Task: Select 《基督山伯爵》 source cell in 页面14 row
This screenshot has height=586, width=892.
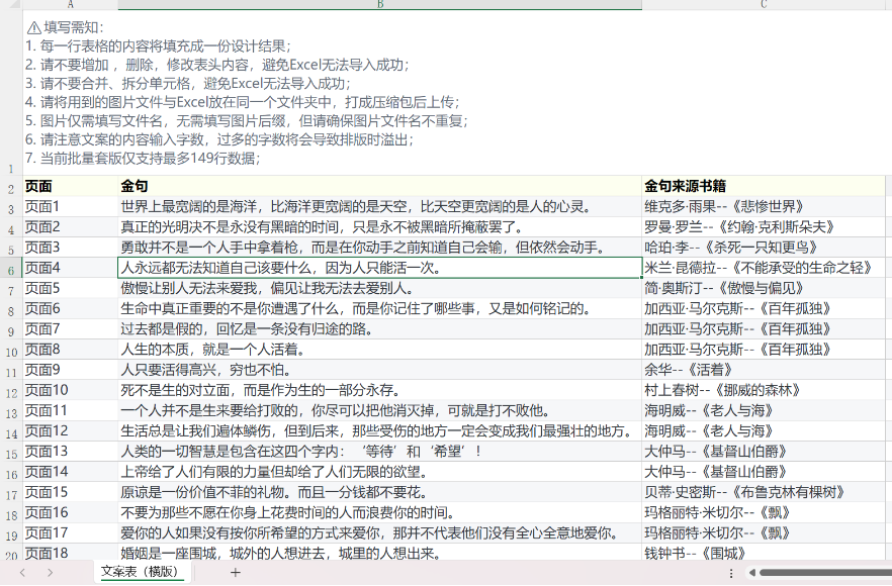Action: coord(763,472)
